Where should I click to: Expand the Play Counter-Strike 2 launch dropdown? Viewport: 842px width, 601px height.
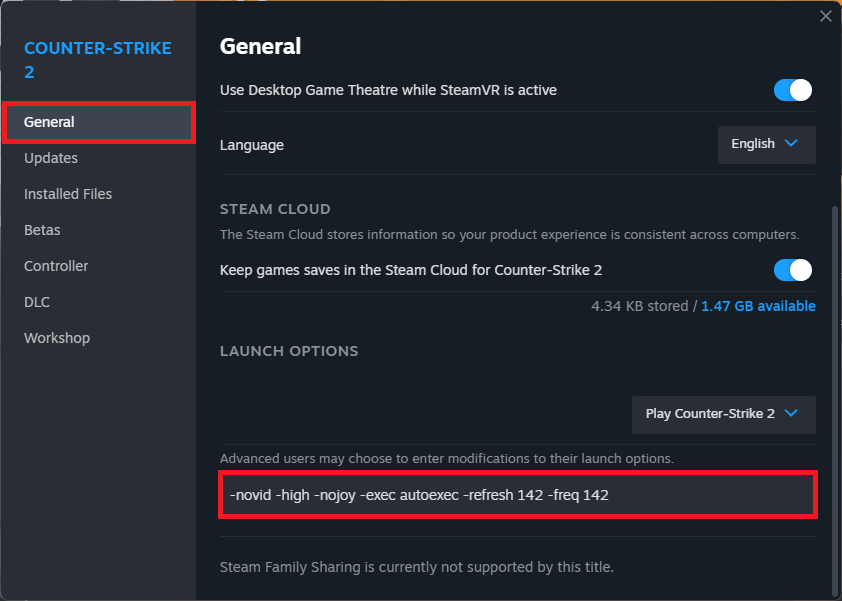pos(723,414)
